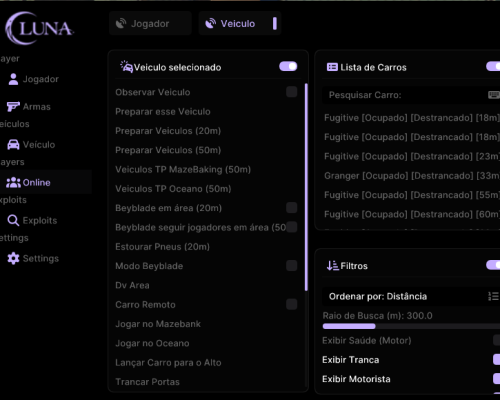Click the Exibir Saúde (Motor) label
This screenshot has height=400, width=500.
click(367, 341)
